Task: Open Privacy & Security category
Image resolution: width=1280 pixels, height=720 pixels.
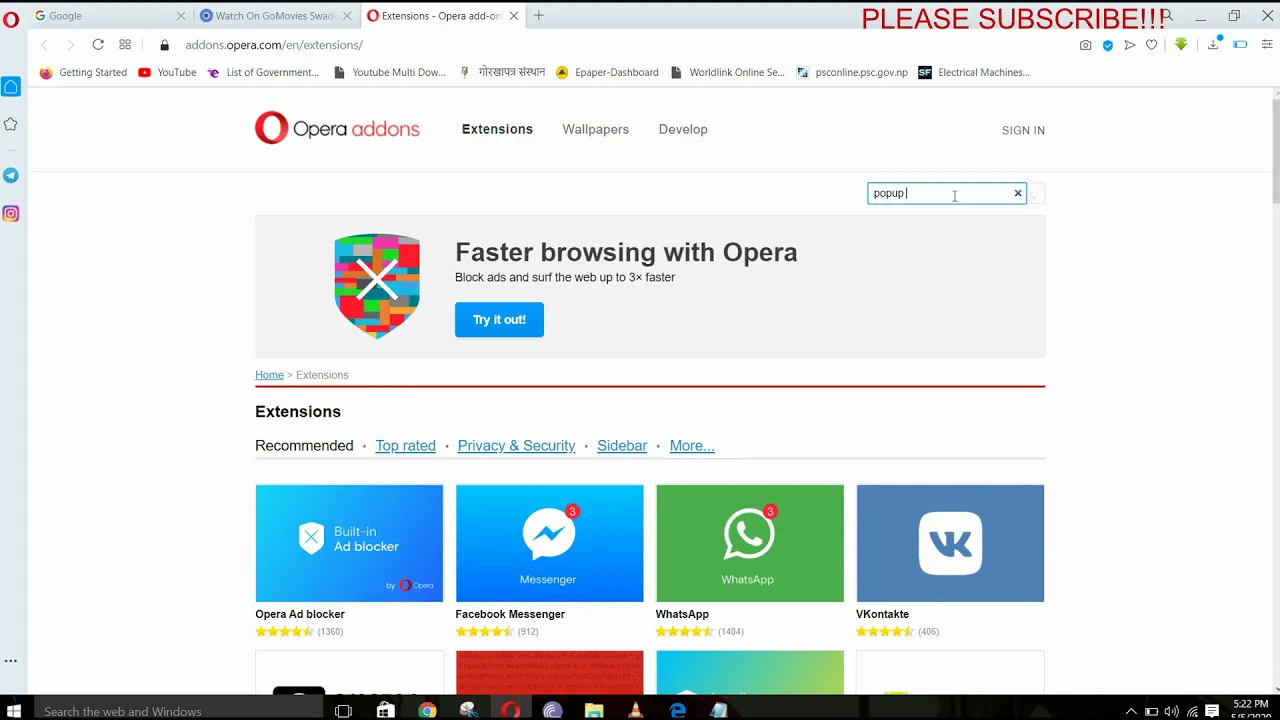Action: pyautogui.click(x=516, y=446)
